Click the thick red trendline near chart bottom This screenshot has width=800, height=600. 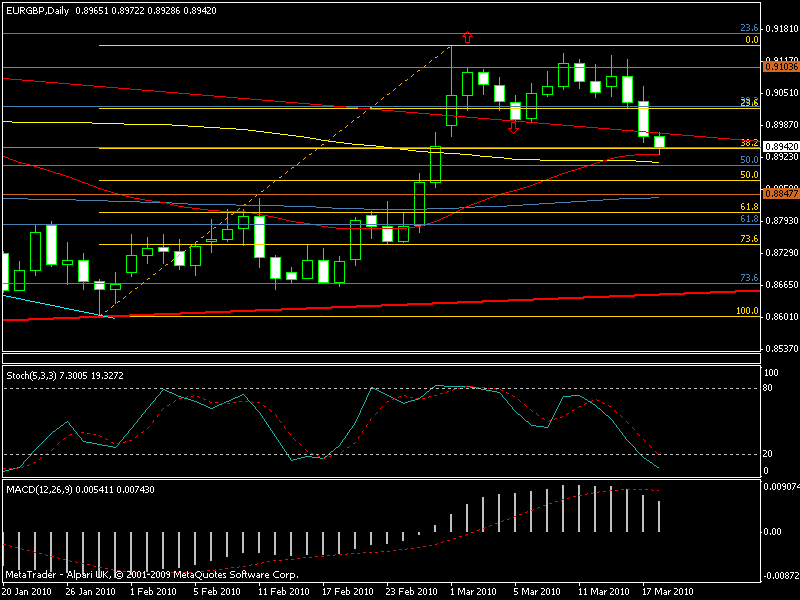(x=400, y=302)
